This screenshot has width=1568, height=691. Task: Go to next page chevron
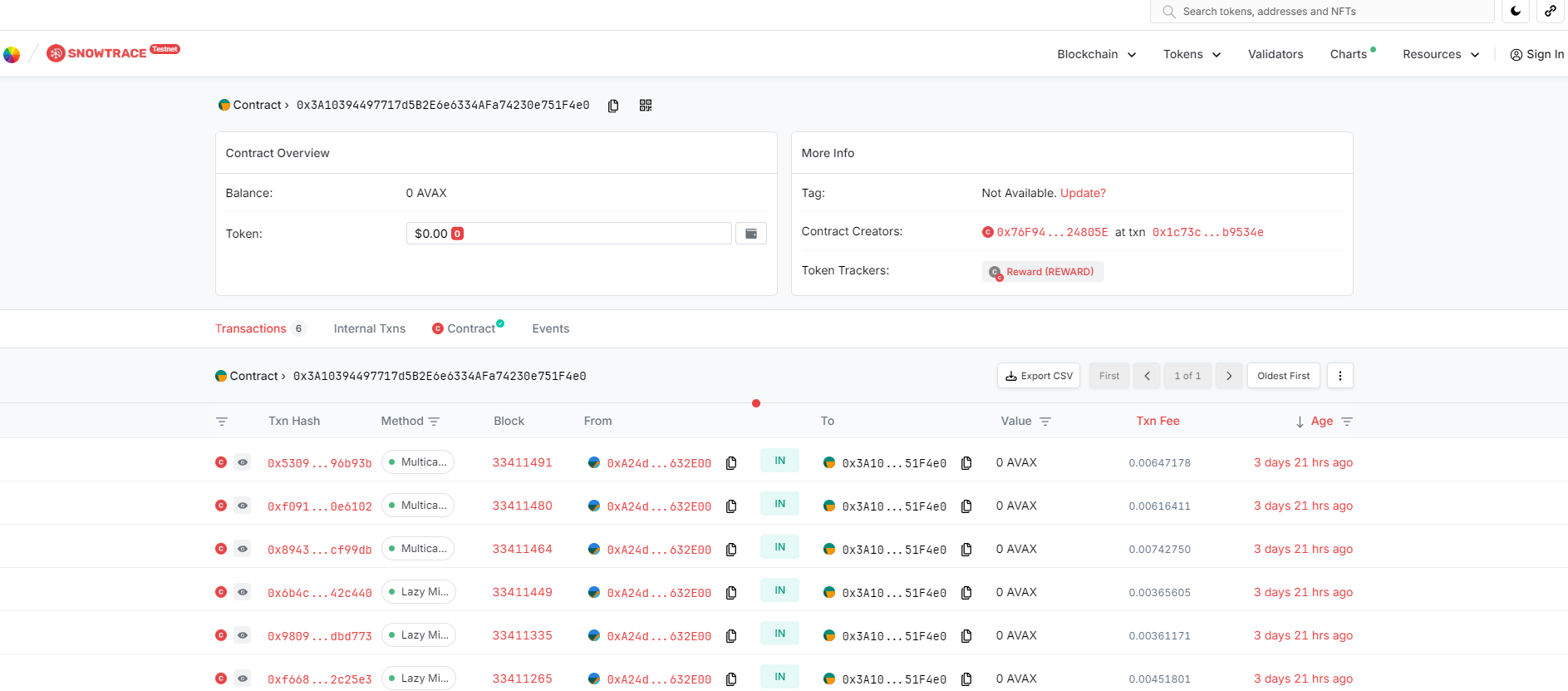pos(1229,376)
